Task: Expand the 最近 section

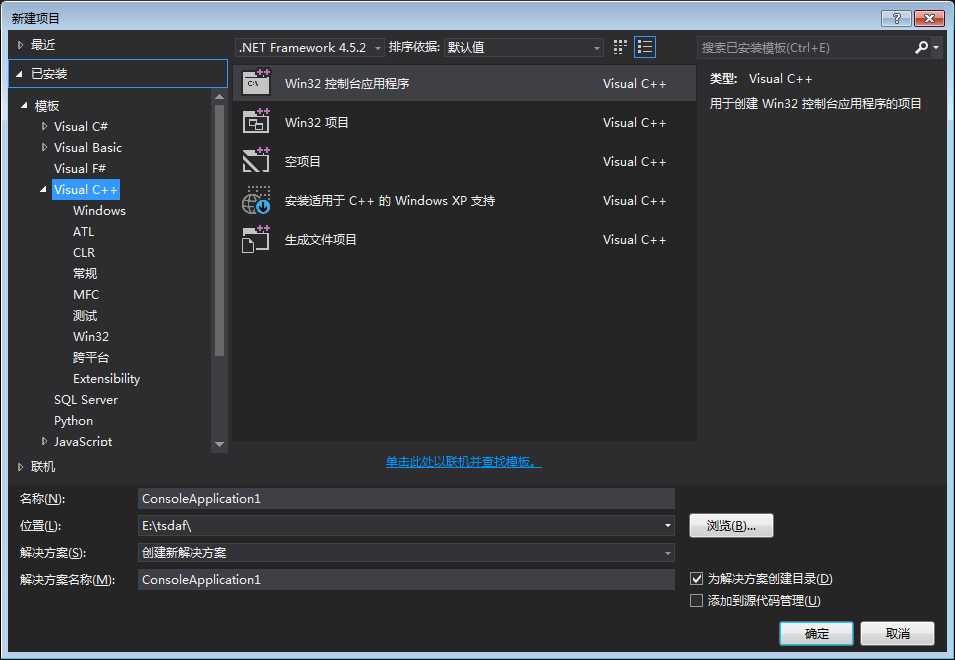Action: click(x=20, y=44)
